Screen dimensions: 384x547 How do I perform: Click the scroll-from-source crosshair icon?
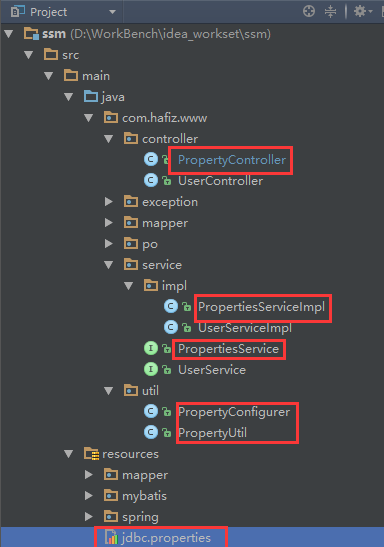coord(309,12)
